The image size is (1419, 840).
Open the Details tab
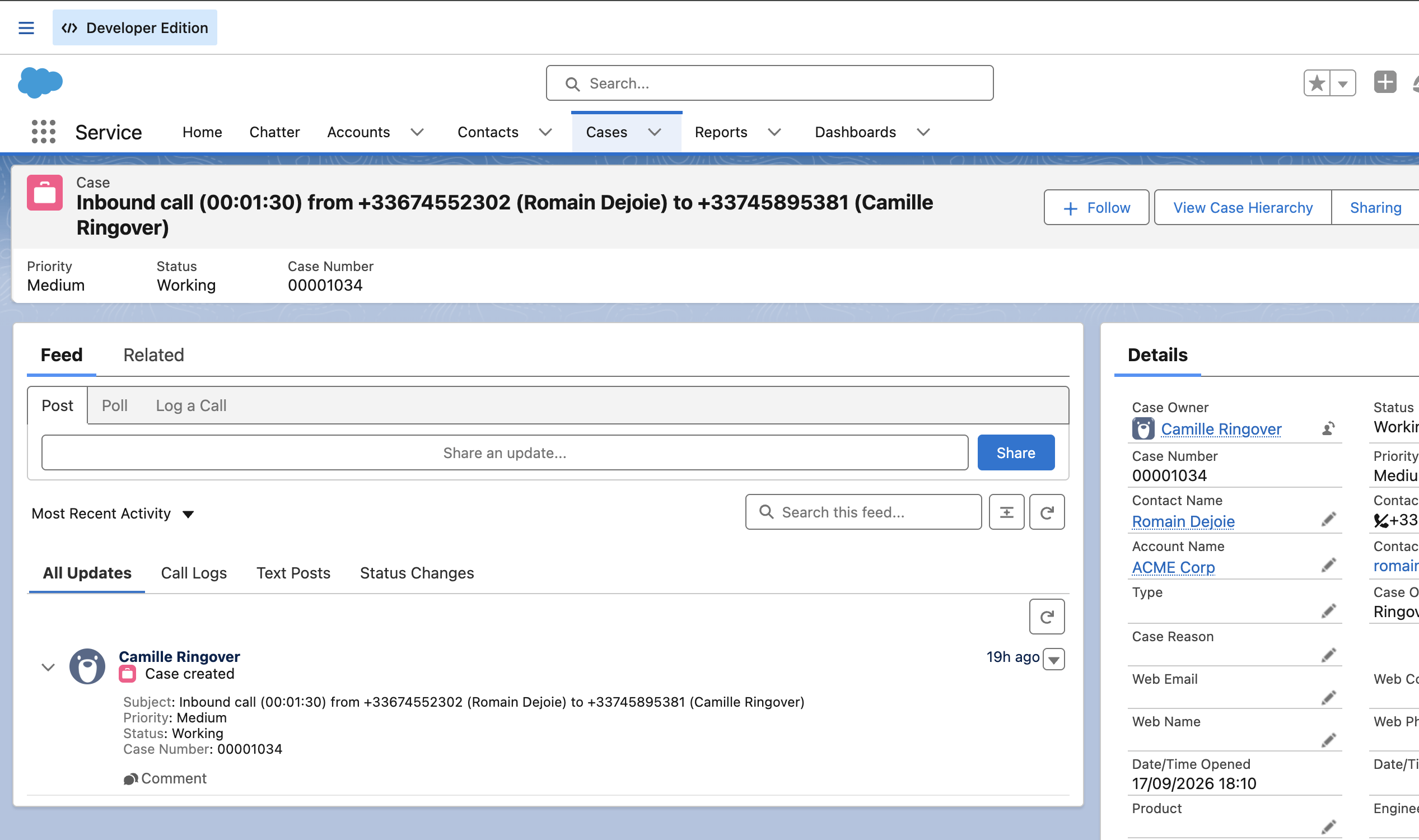[1157, 355]
